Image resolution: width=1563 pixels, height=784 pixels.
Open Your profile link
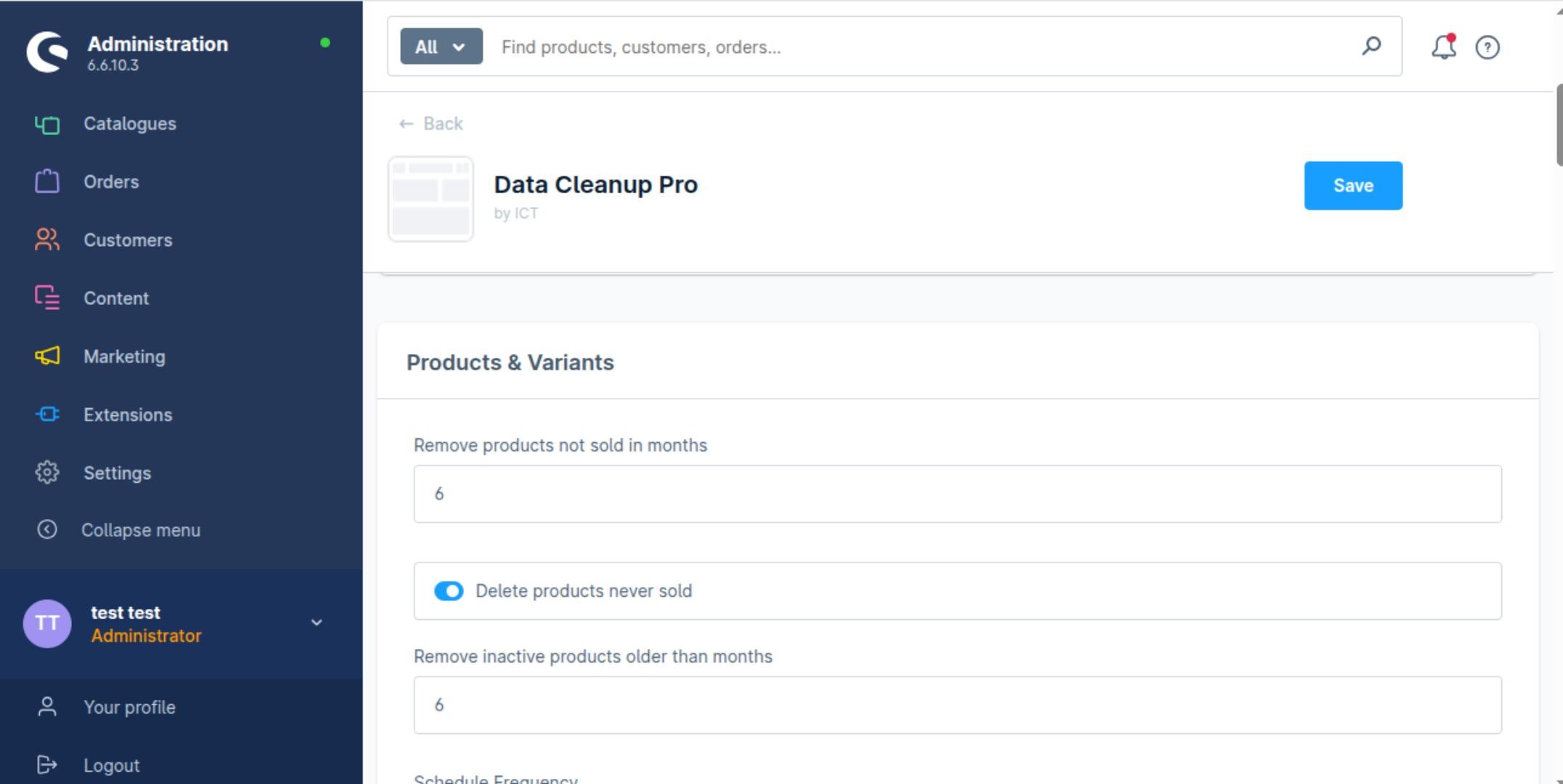(129, 707)
